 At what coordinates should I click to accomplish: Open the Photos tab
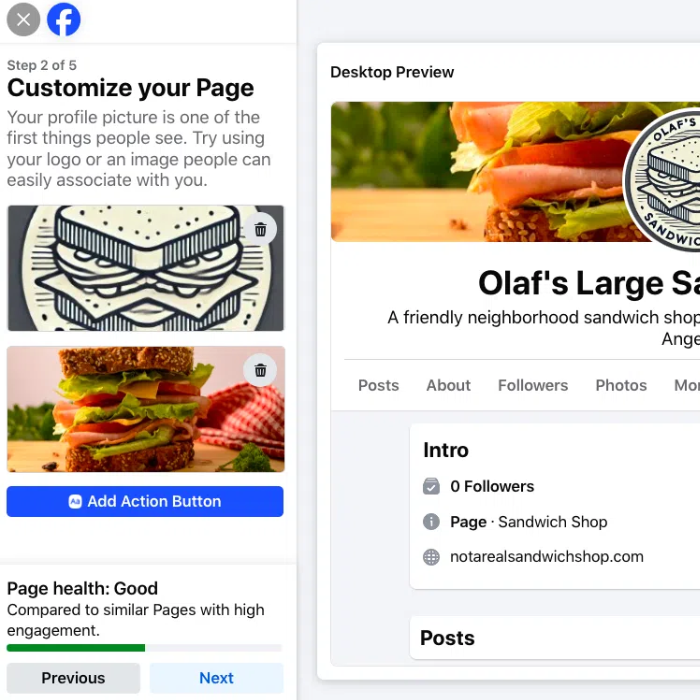click(x=621, y=385)
